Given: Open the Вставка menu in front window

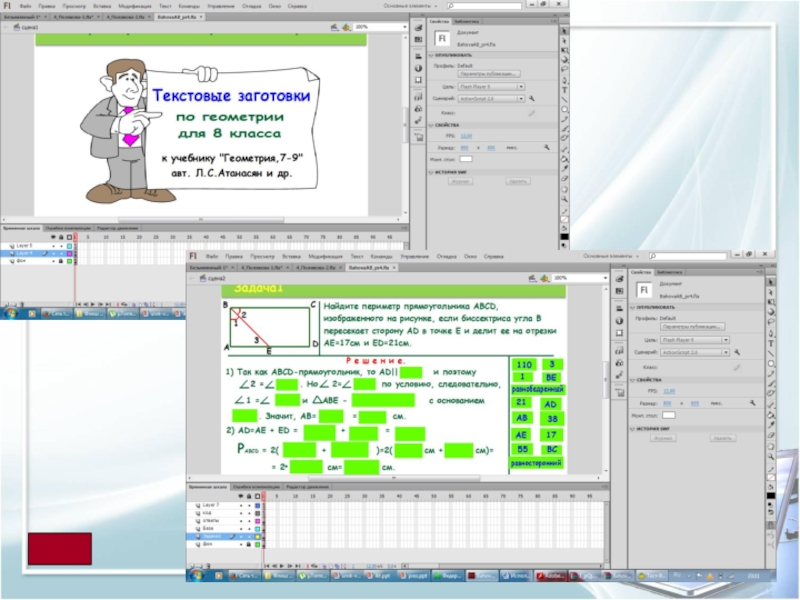Looking at the screenshot, I should pos(291,257).
